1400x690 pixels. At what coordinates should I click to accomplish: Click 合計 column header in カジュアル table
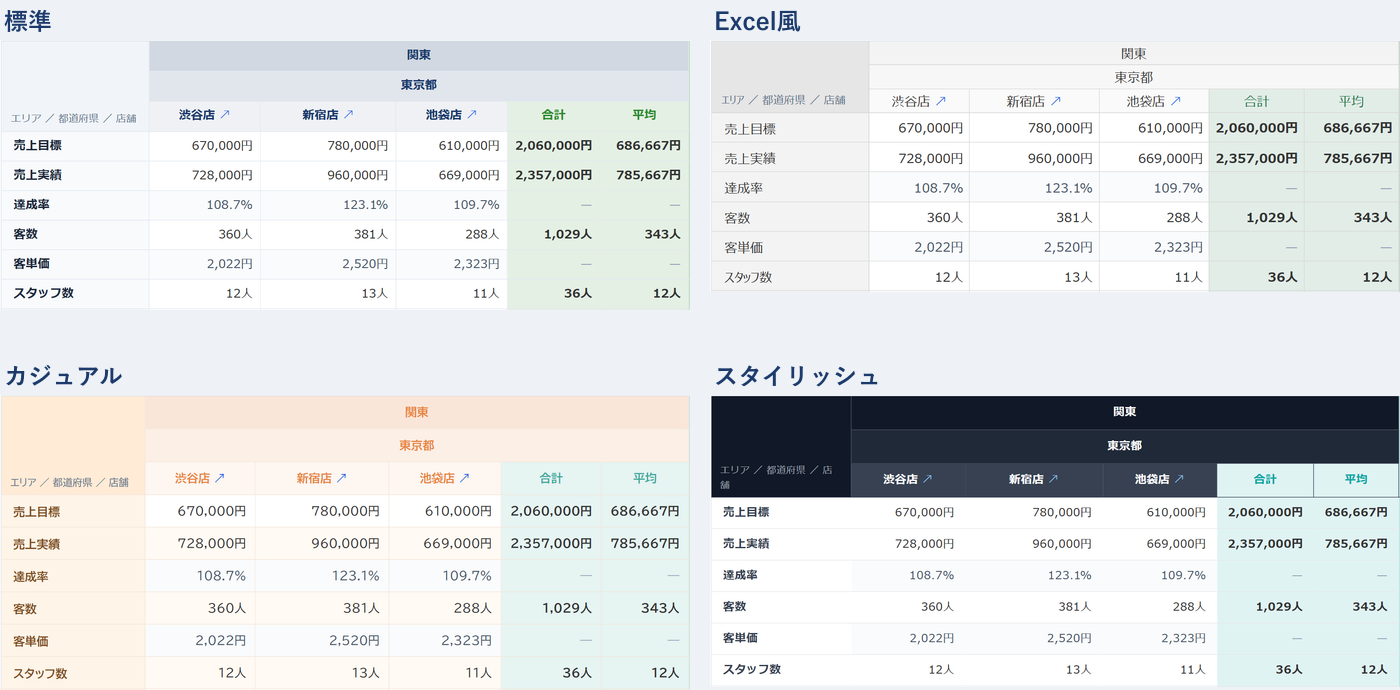551,478
